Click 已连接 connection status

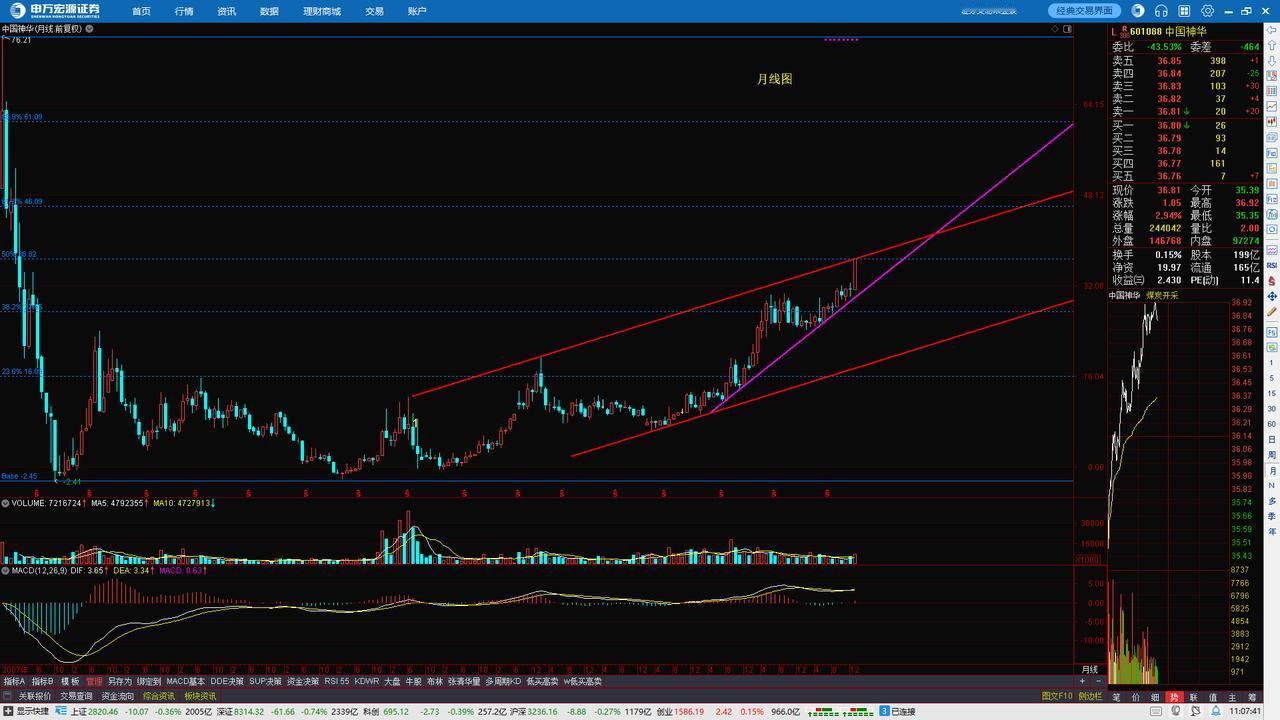tap(903, 711)
